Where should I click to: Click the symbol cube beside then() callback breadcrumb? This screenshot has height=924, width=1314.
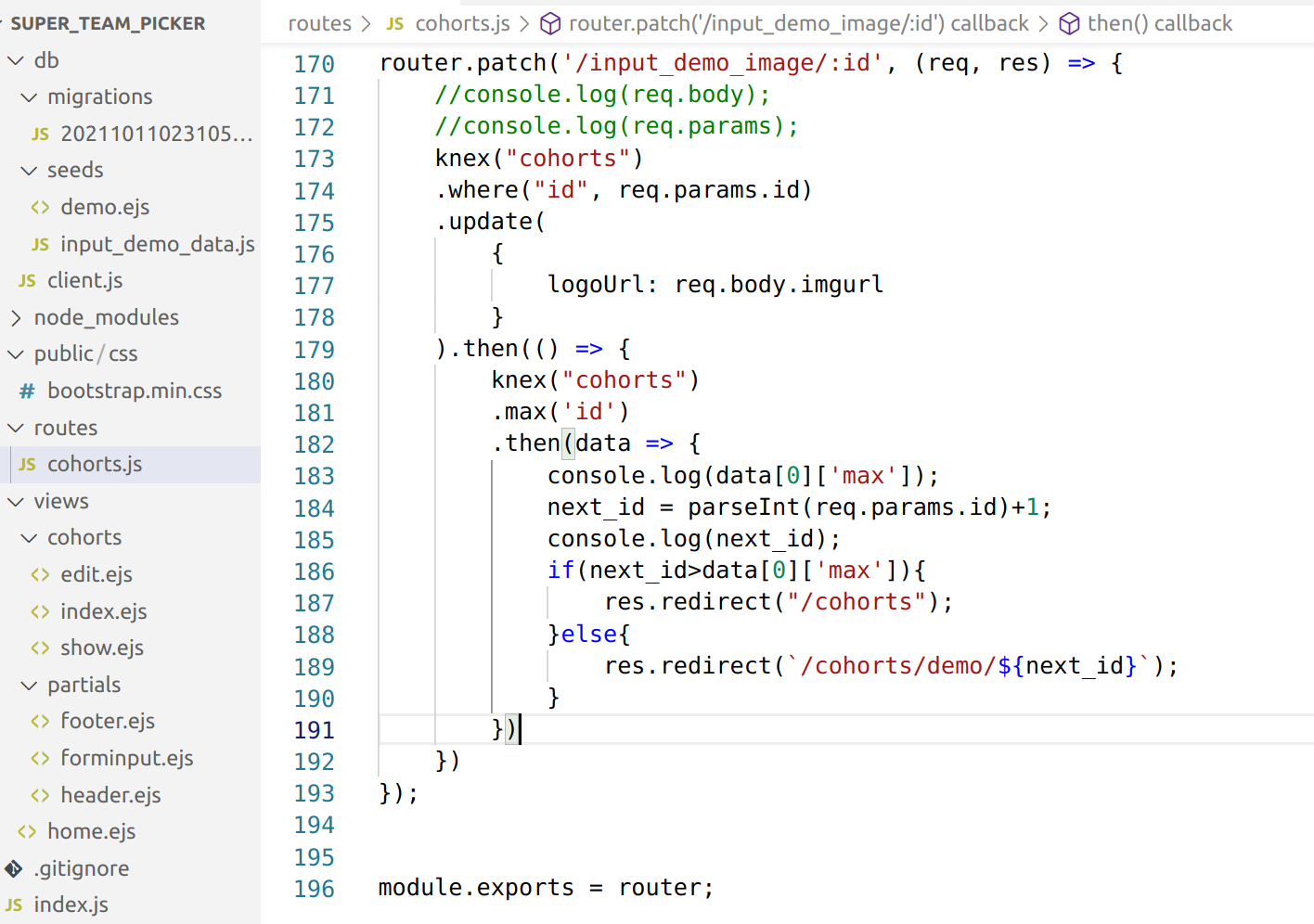coord(1069,23)
